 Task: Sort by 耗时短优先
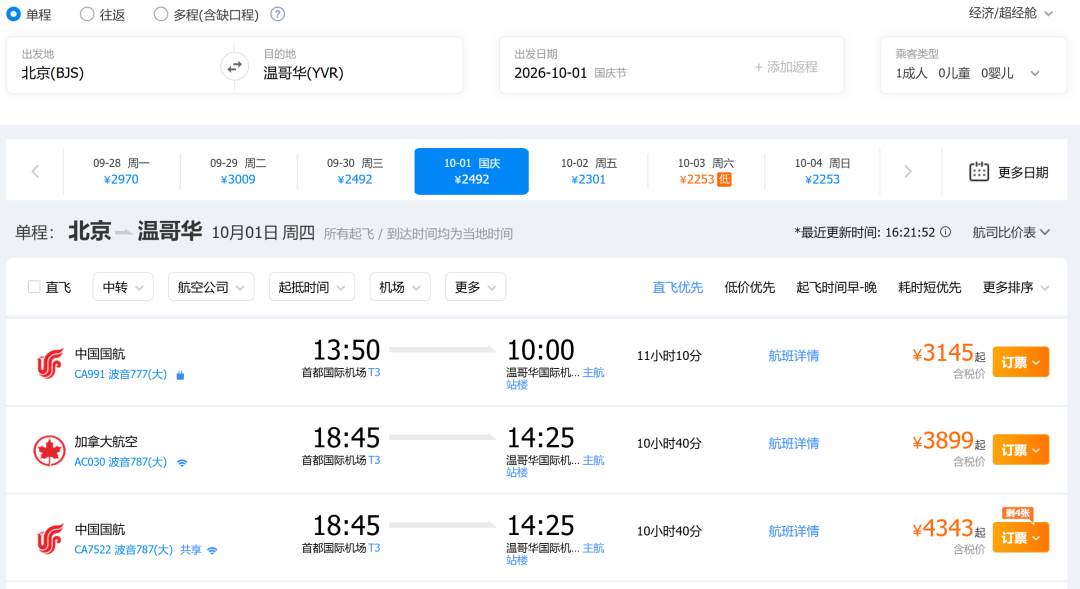929,287
